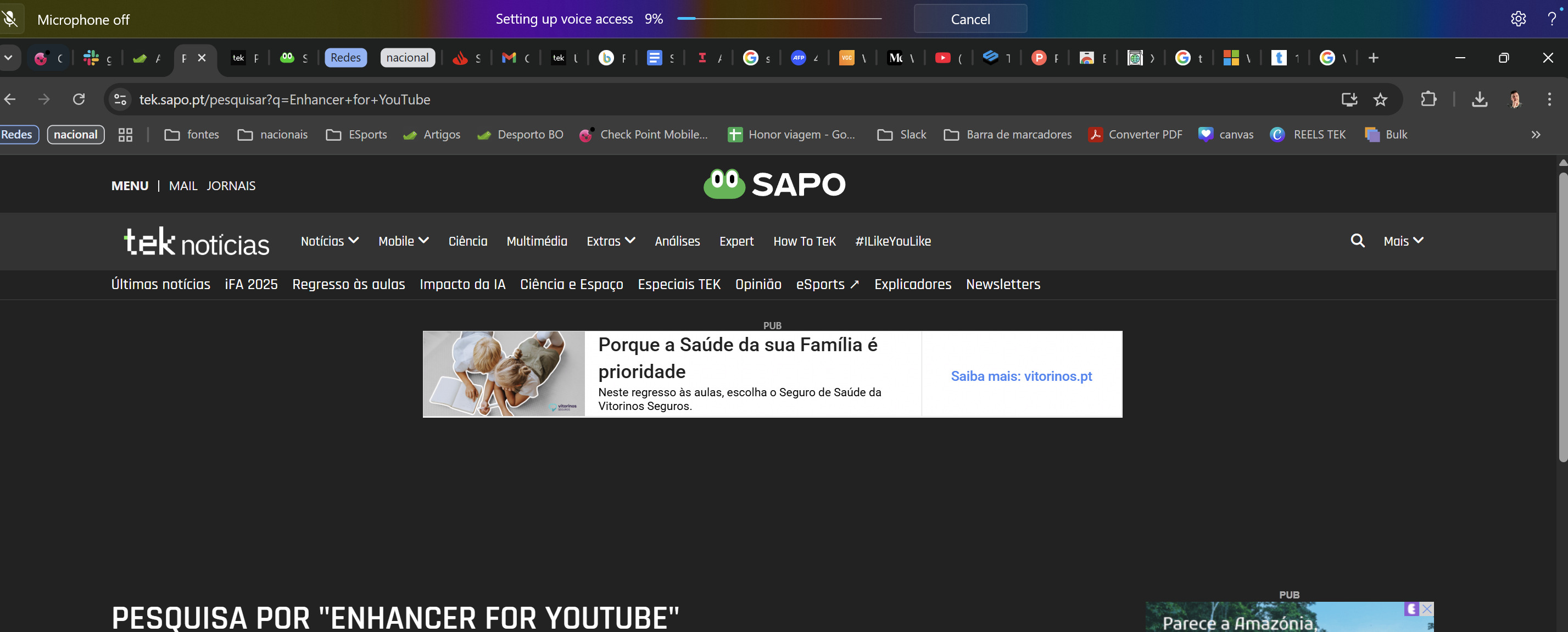The height and width of the screenshot is (632, 1568).
Task: Go to tek noticias home logo
Action: point(197,241)
